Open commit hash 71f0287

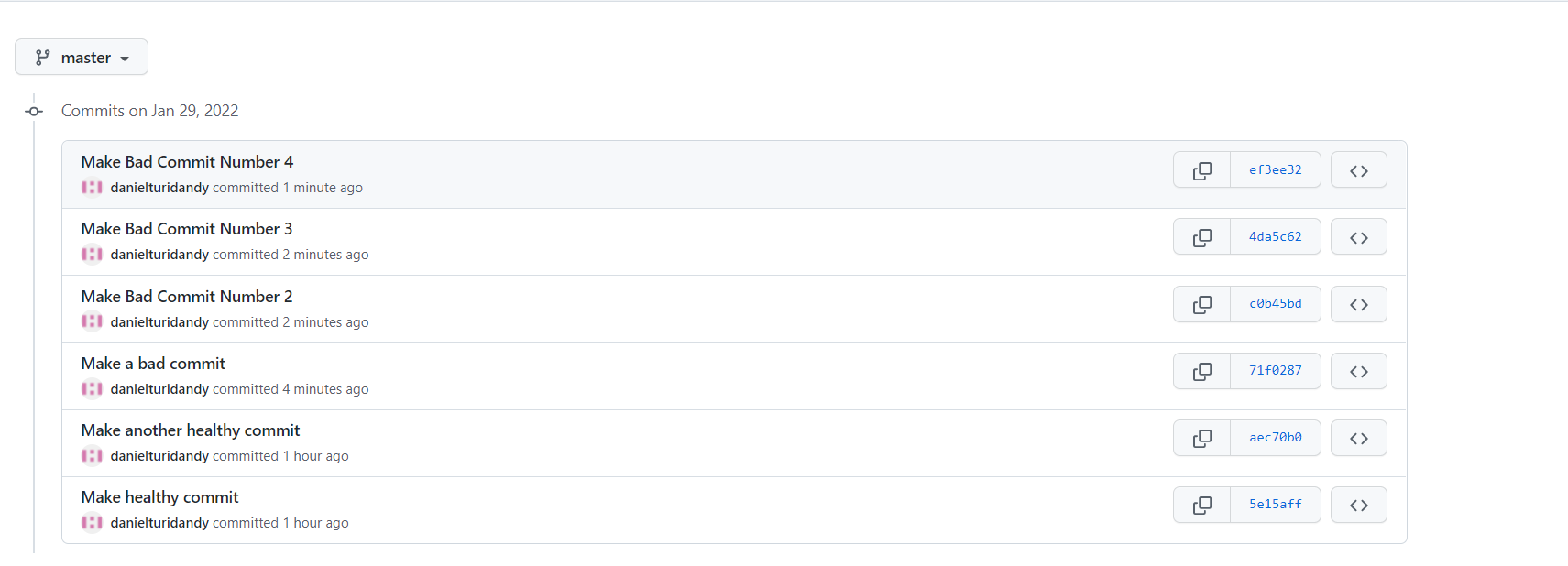pyautogui.click(x=1275, y=371)
